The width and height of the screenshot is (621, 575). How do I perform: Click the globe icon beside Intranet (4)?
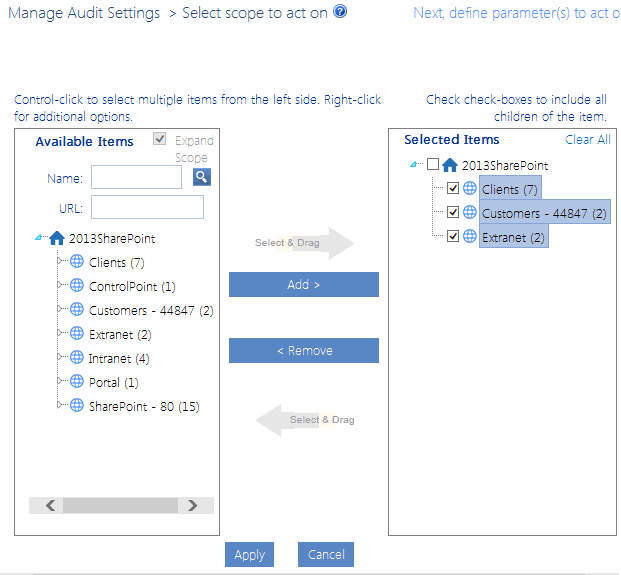coord(77,358)
